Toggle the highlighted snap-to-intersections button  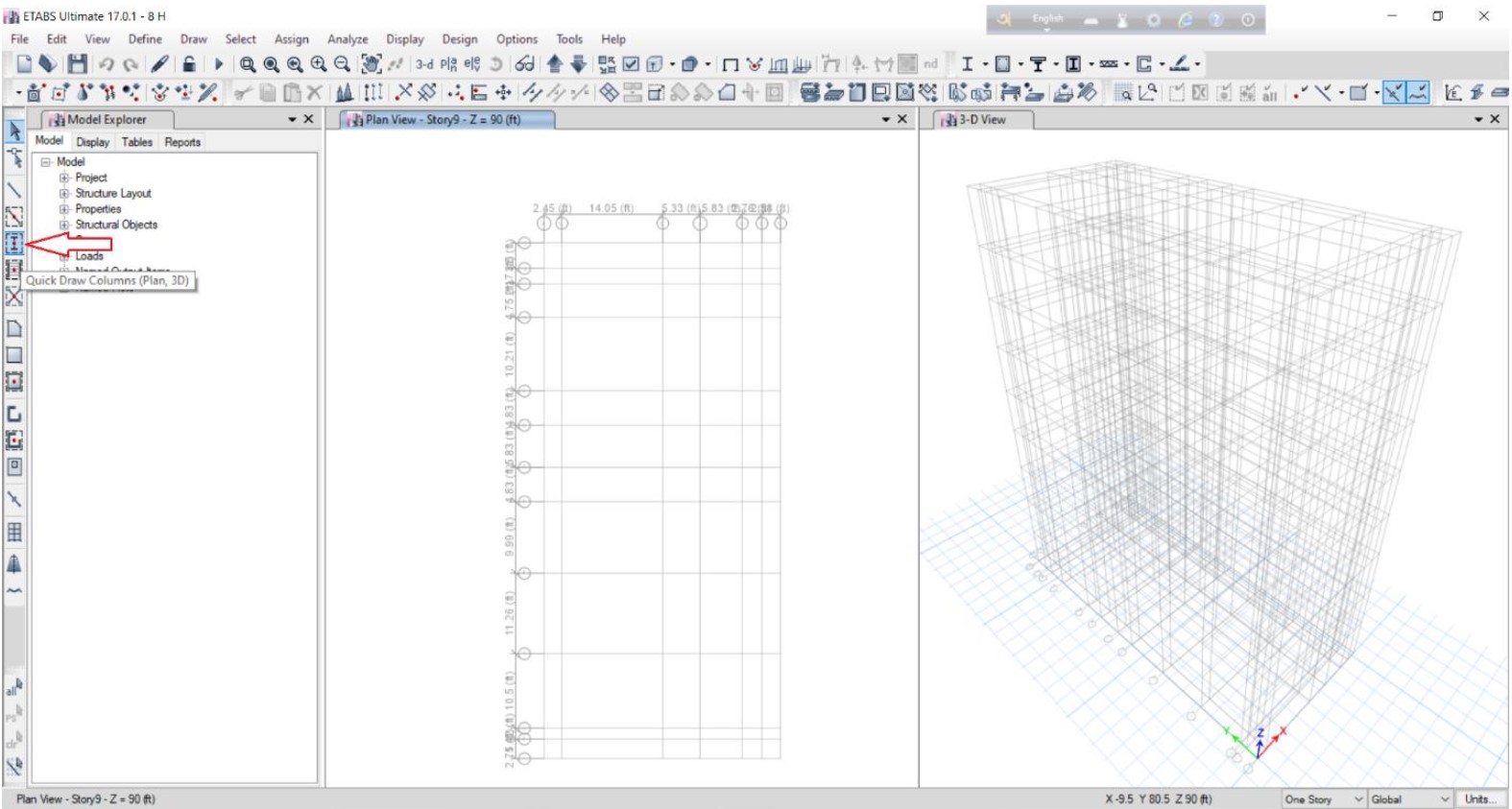click(1393, 92)
